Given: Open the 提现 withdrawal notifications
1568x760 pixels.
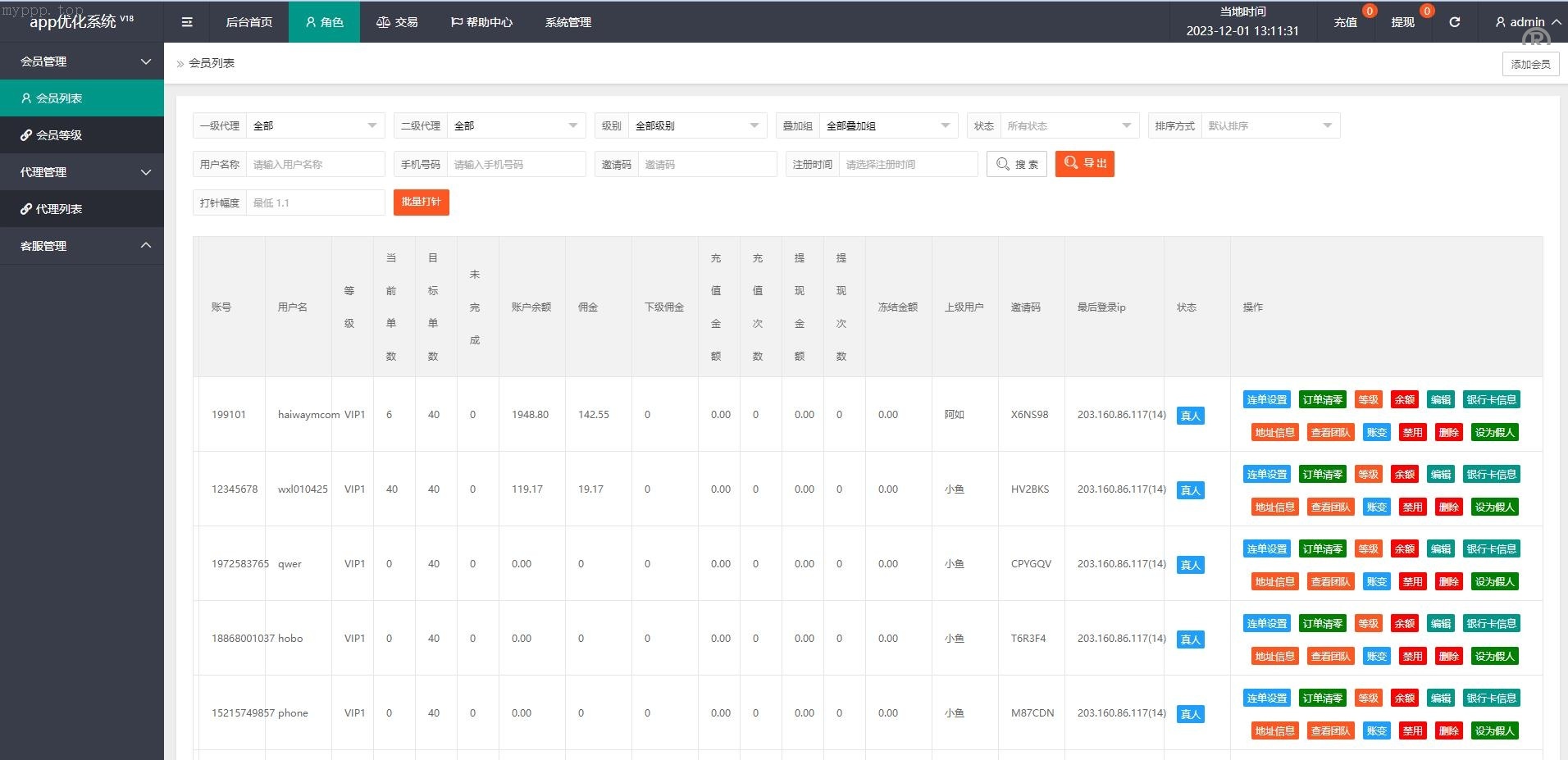Looking at the screenshot, I should tap(1402, 22).
